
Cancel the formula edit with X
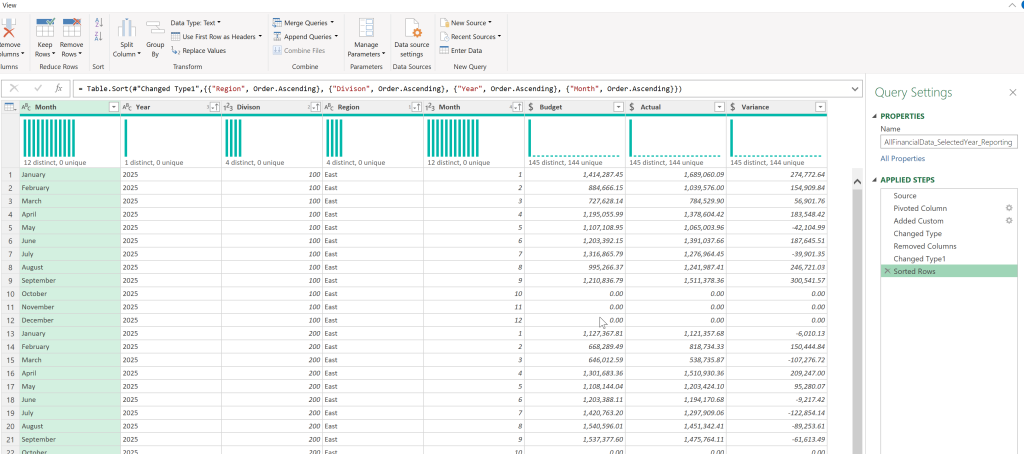click(x=14, y=88)
